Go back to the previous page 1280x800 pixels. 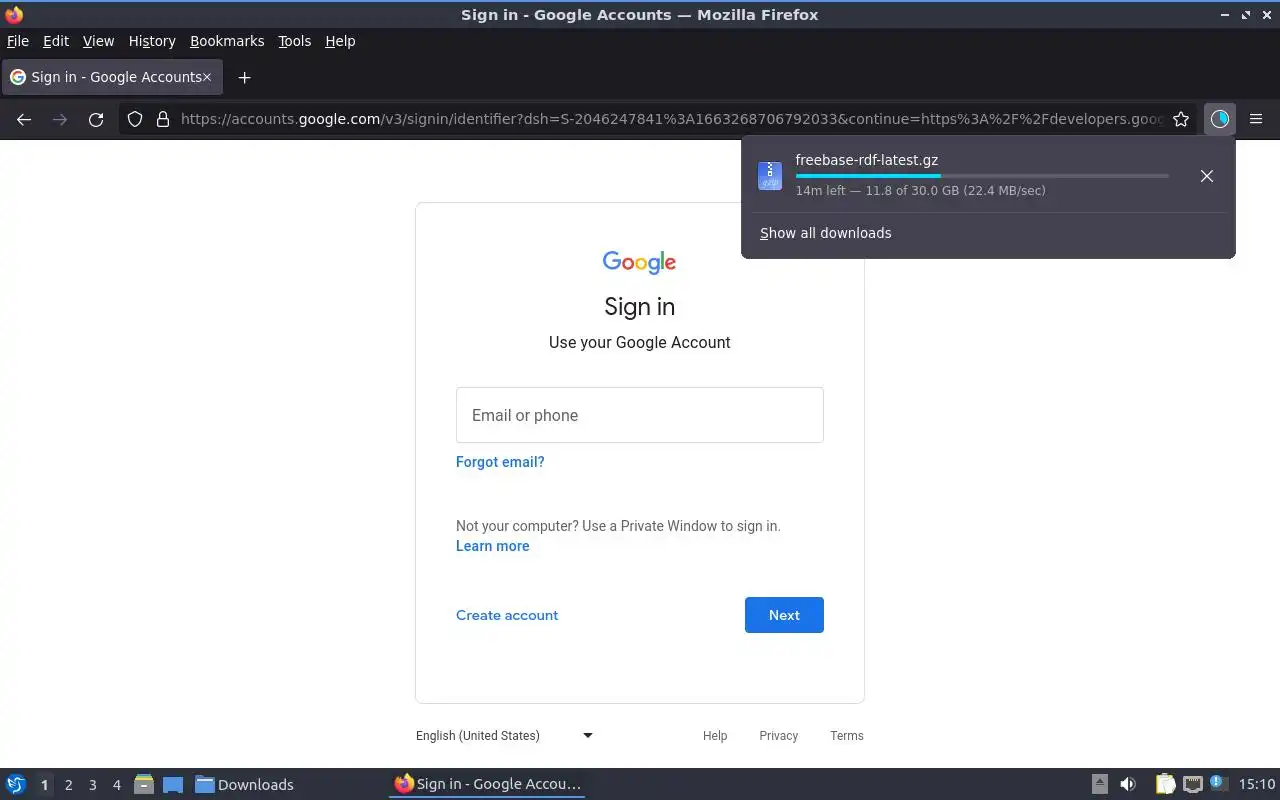(24, 119)
